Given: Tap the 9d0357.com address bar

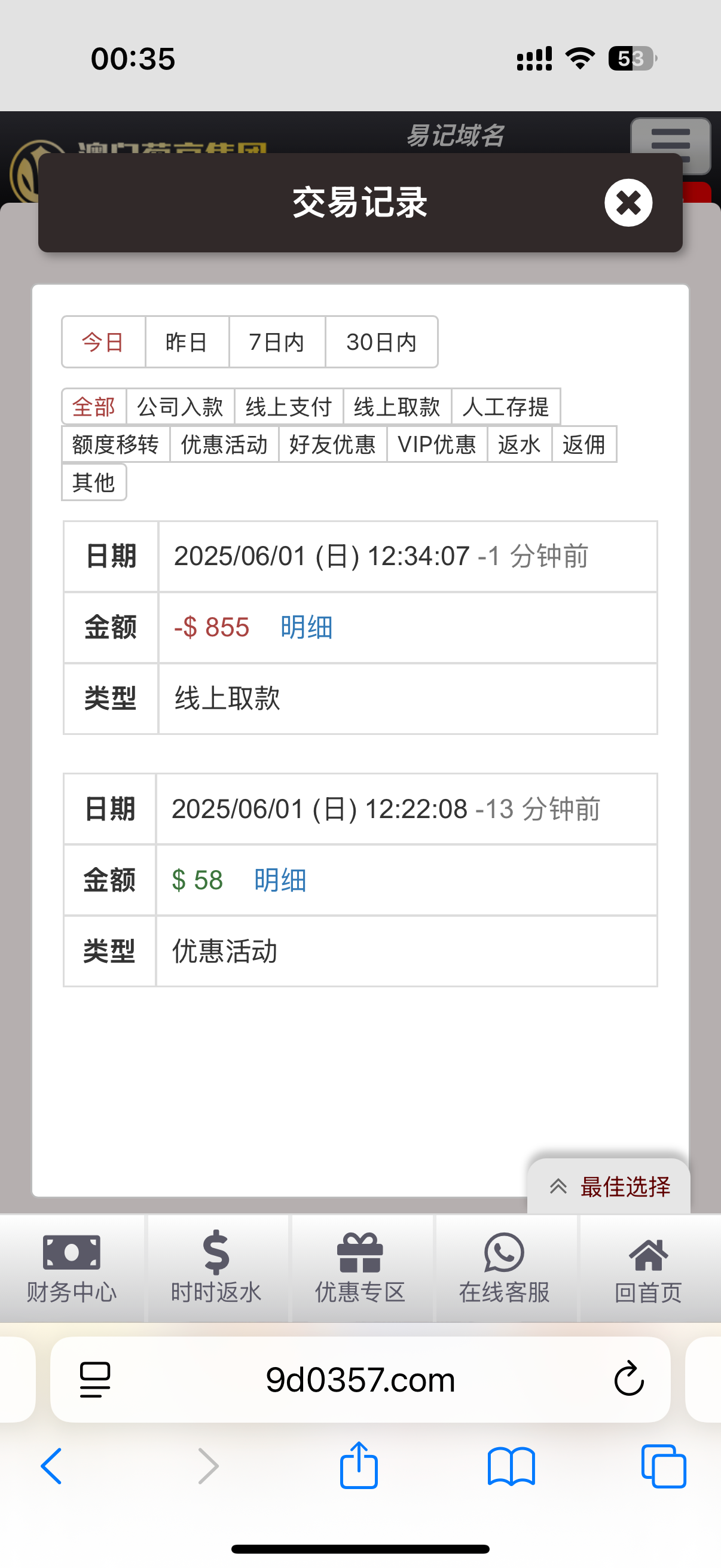Looking at the screenshot, I should [x=360, y=1379].
